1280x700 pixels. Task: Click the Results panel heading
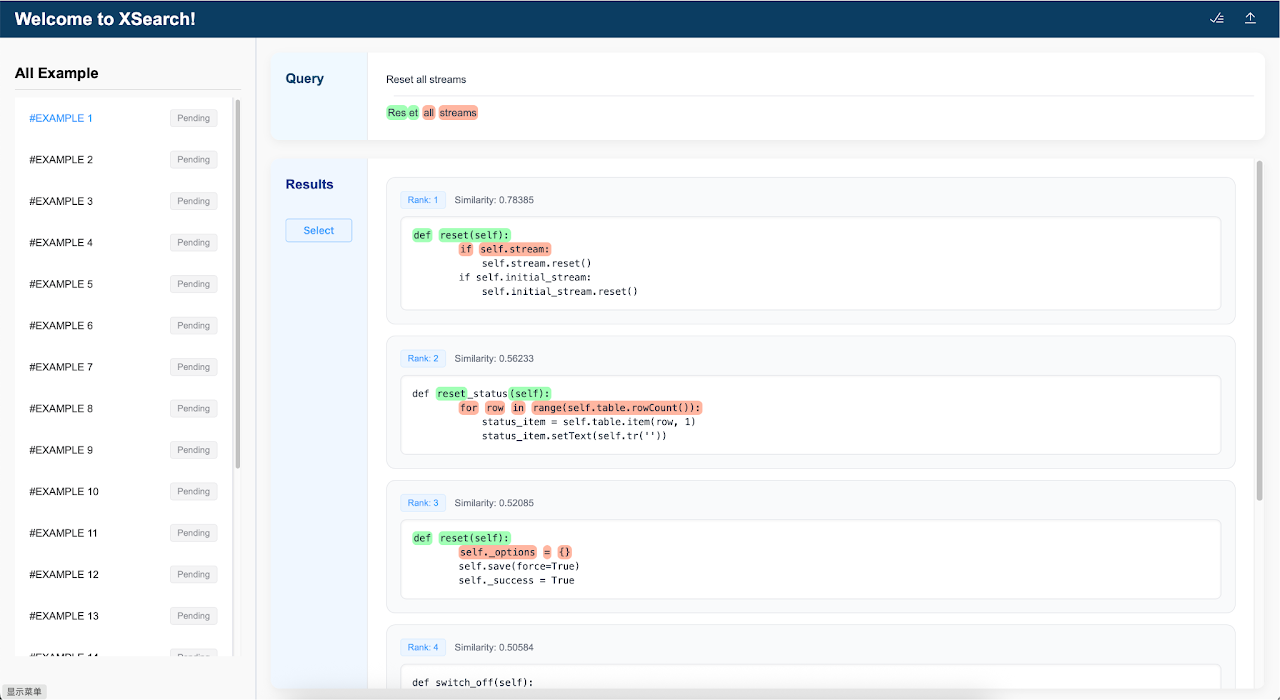[x=309, y=183]
